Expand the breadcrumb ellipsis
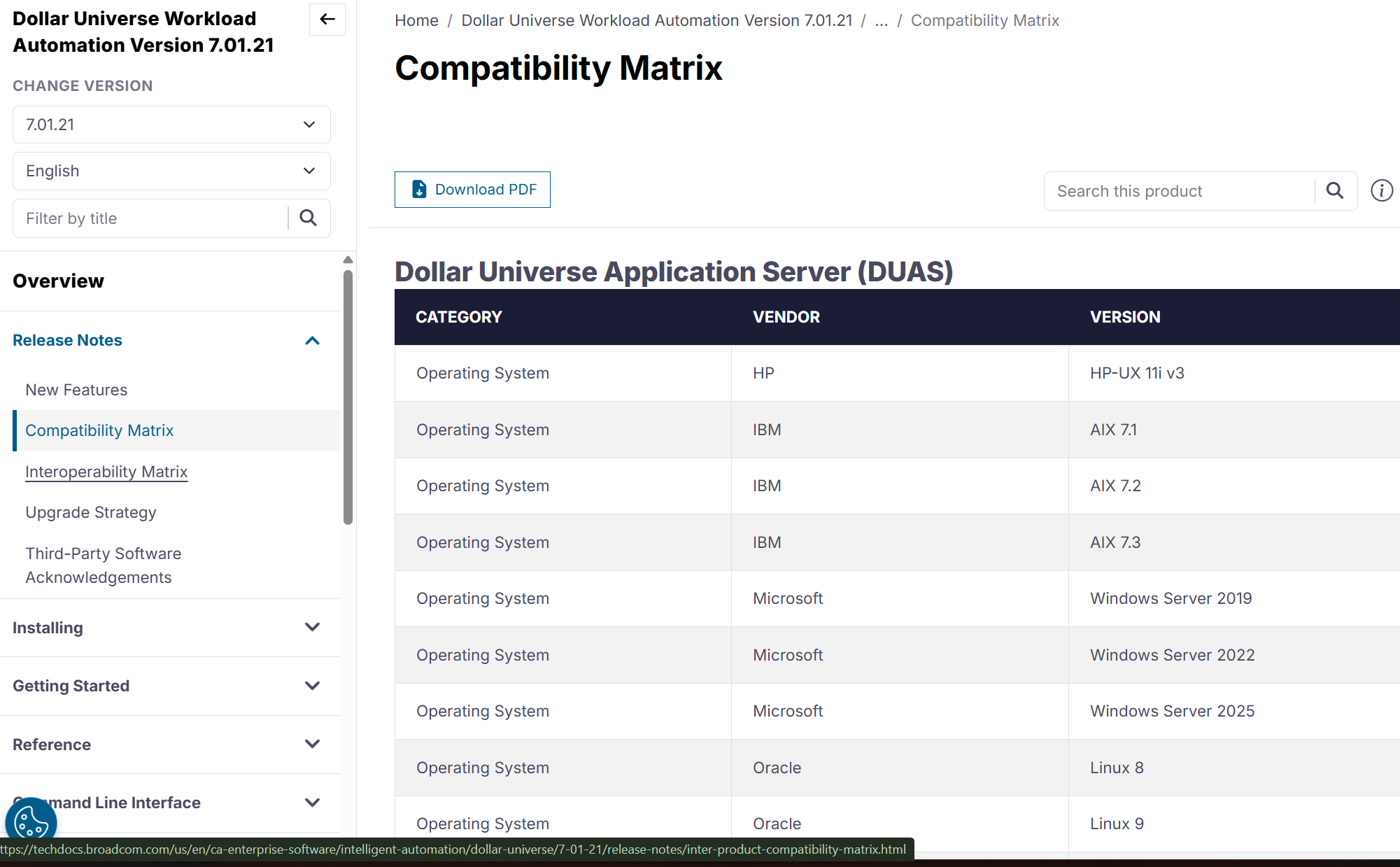Screen dimensions: 1400x867 point(882,20)
